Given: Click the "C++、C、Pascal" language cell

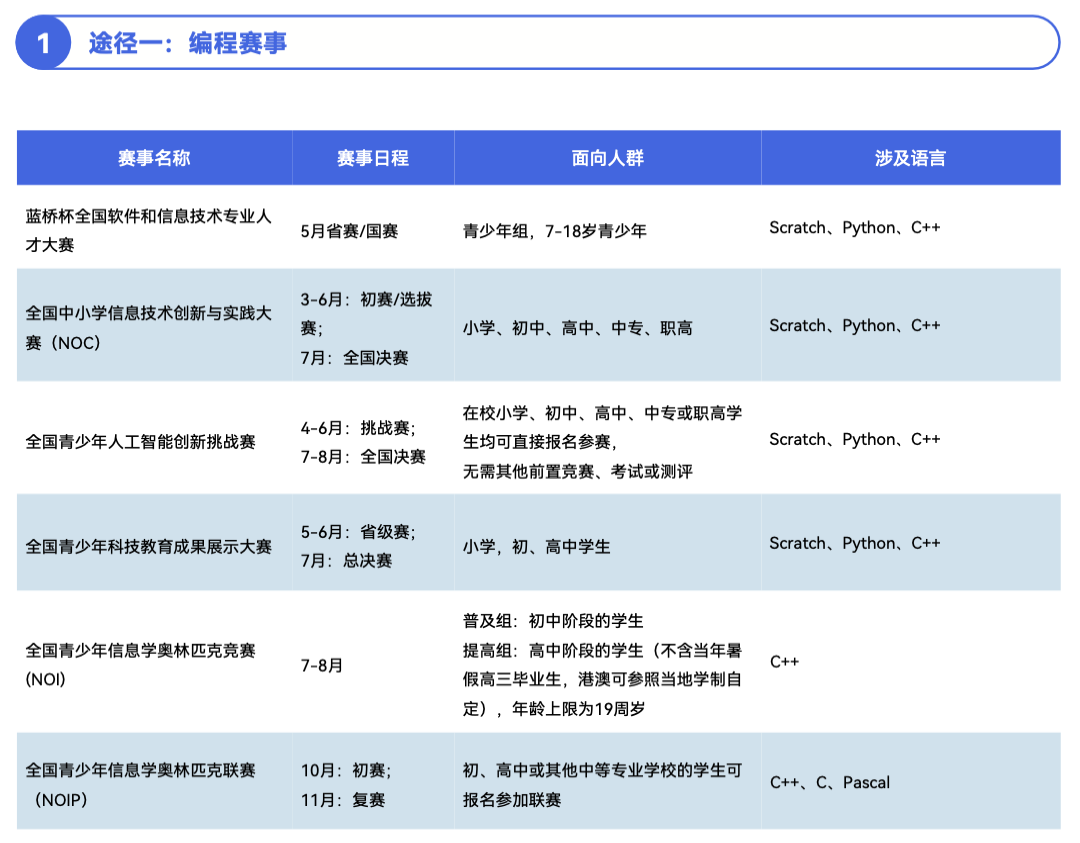Looking at the screenshot, I should pos(831,782).
